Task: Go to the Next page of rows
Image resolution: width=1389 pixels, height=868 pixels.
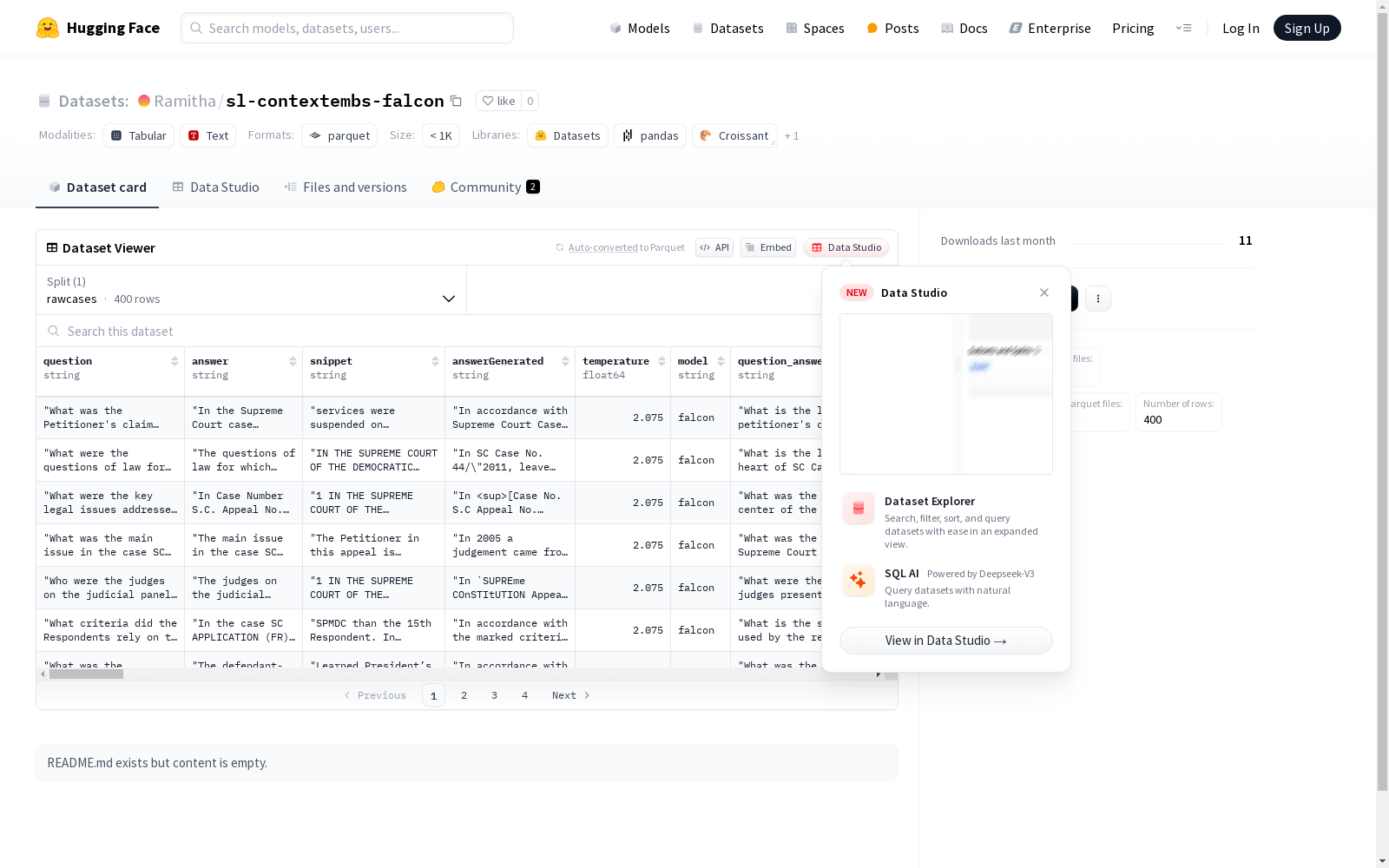Action: tap(571, 695)
